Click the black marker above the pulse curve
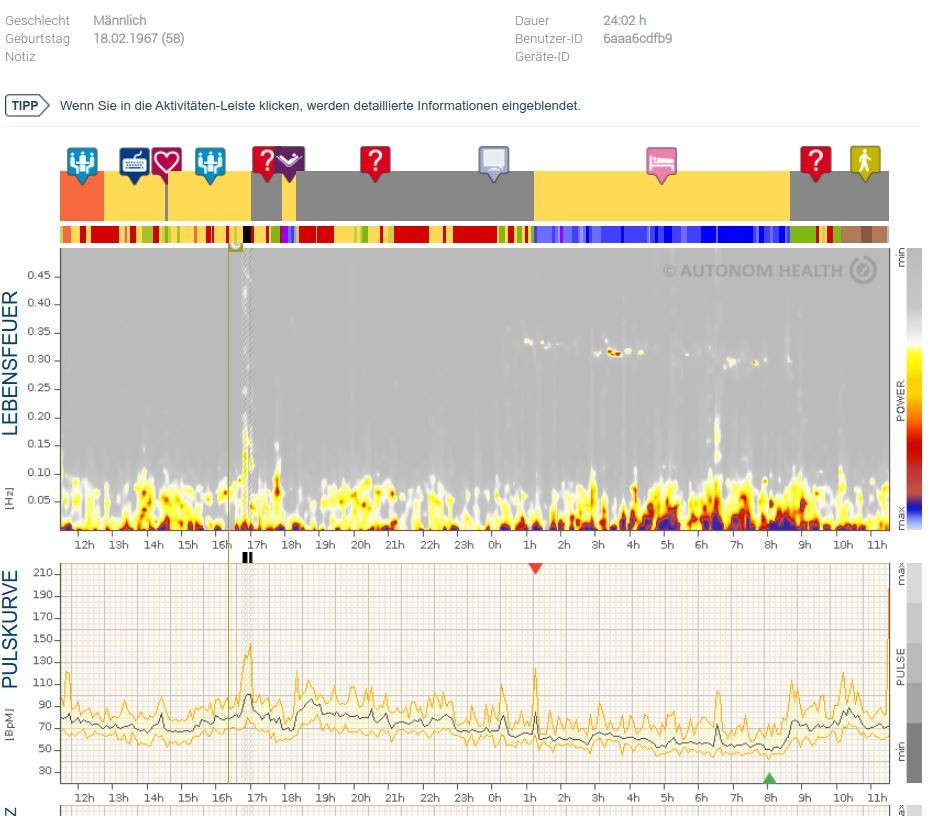Viewport: 951px width, 816px height. pyautogui.click(x=247, y=558)
